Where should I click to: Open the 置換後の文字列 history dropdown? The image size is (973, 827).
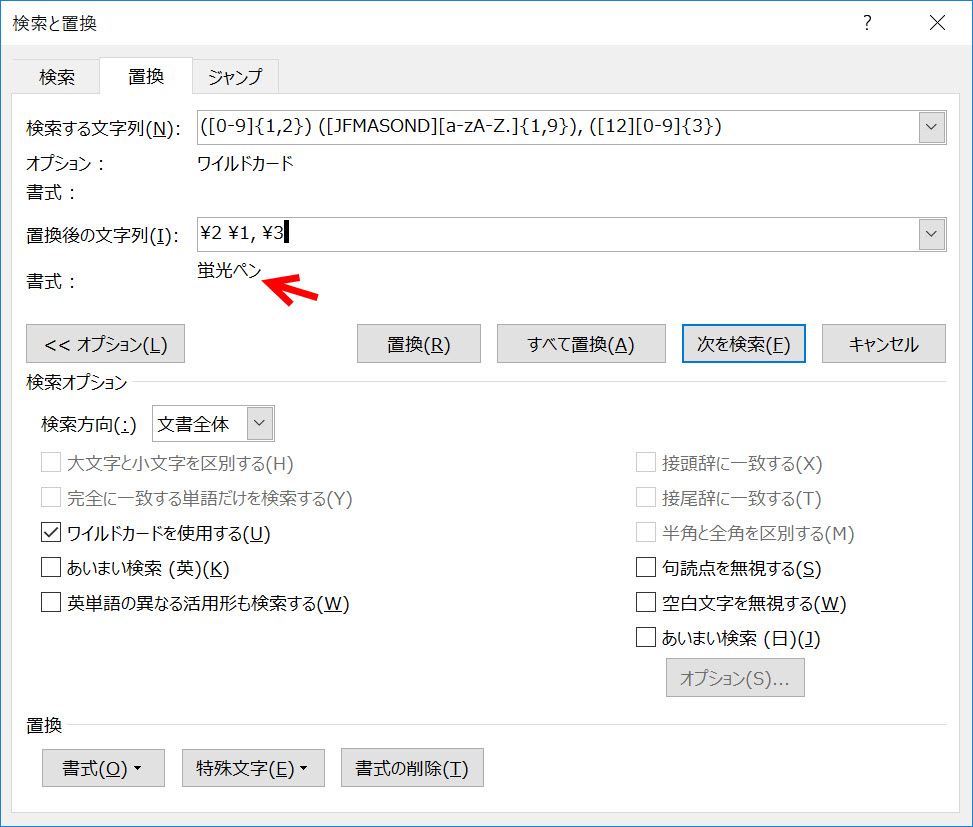[931, 234]
